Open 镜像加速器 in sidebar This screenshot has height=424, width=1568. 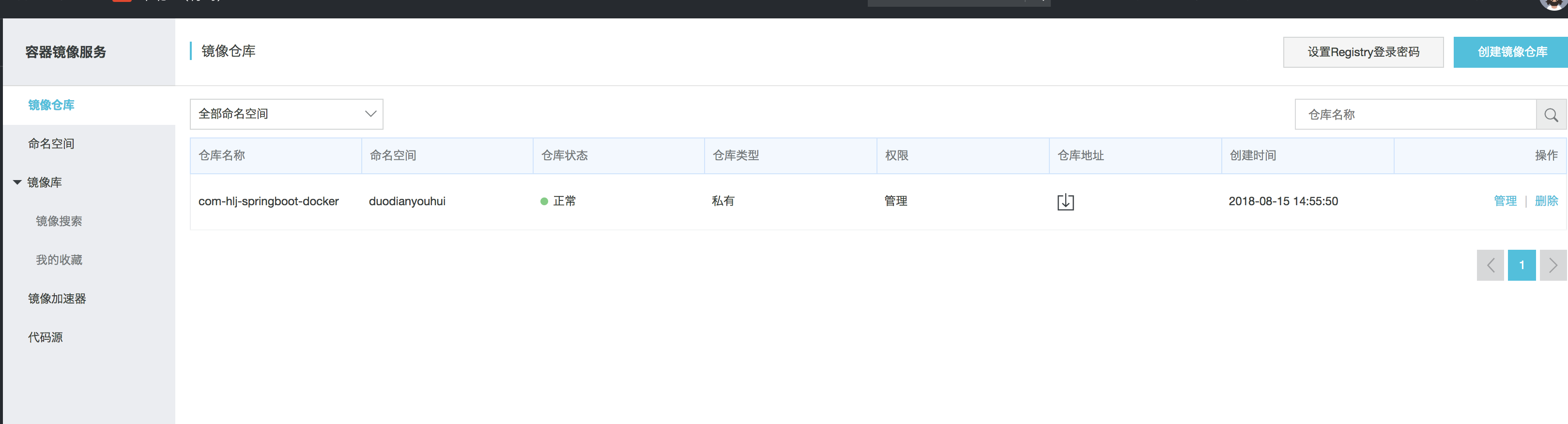(57, 299)
